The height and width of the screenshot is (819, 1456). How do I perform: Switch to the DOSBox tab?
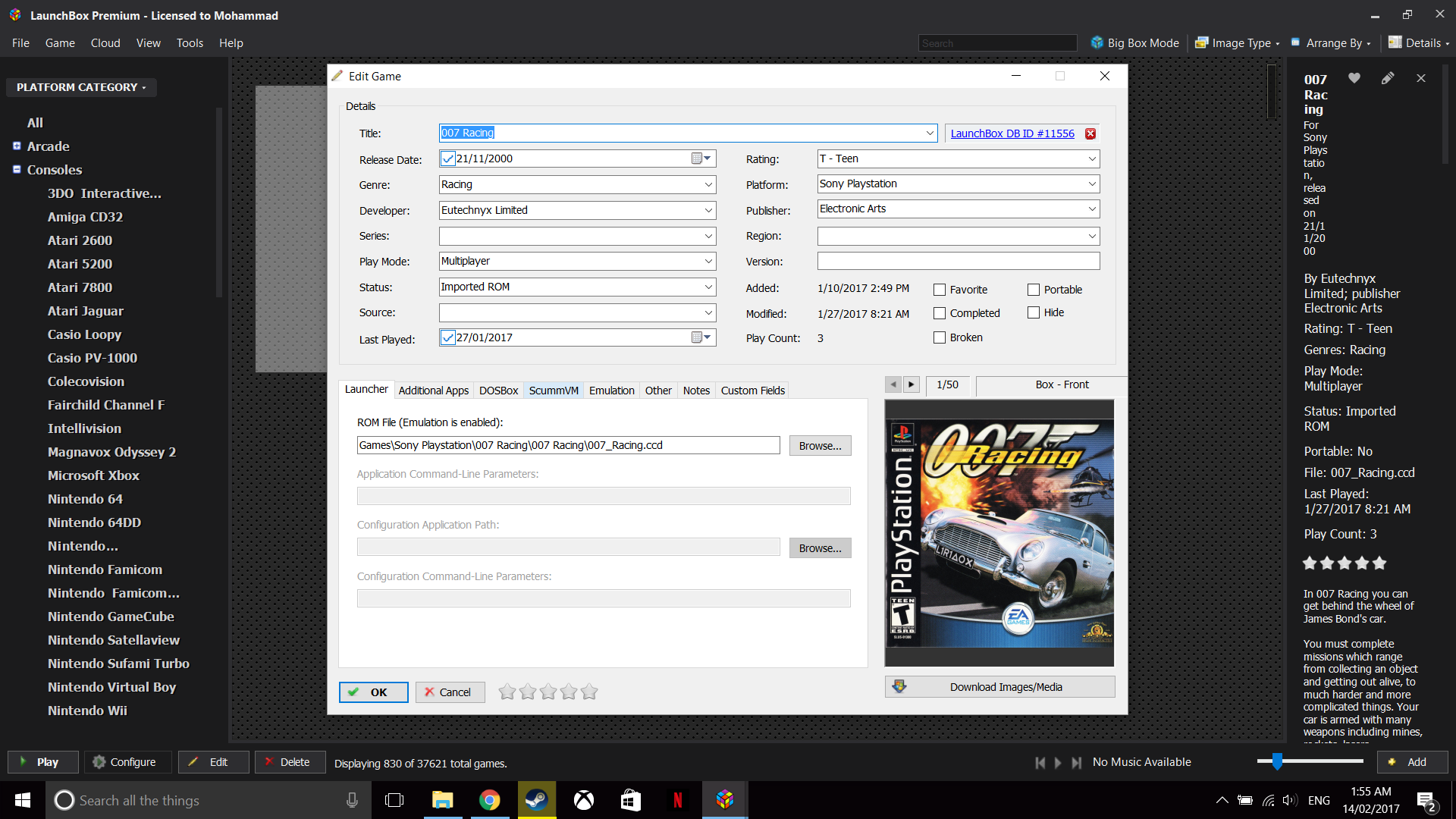click(498, 391)
